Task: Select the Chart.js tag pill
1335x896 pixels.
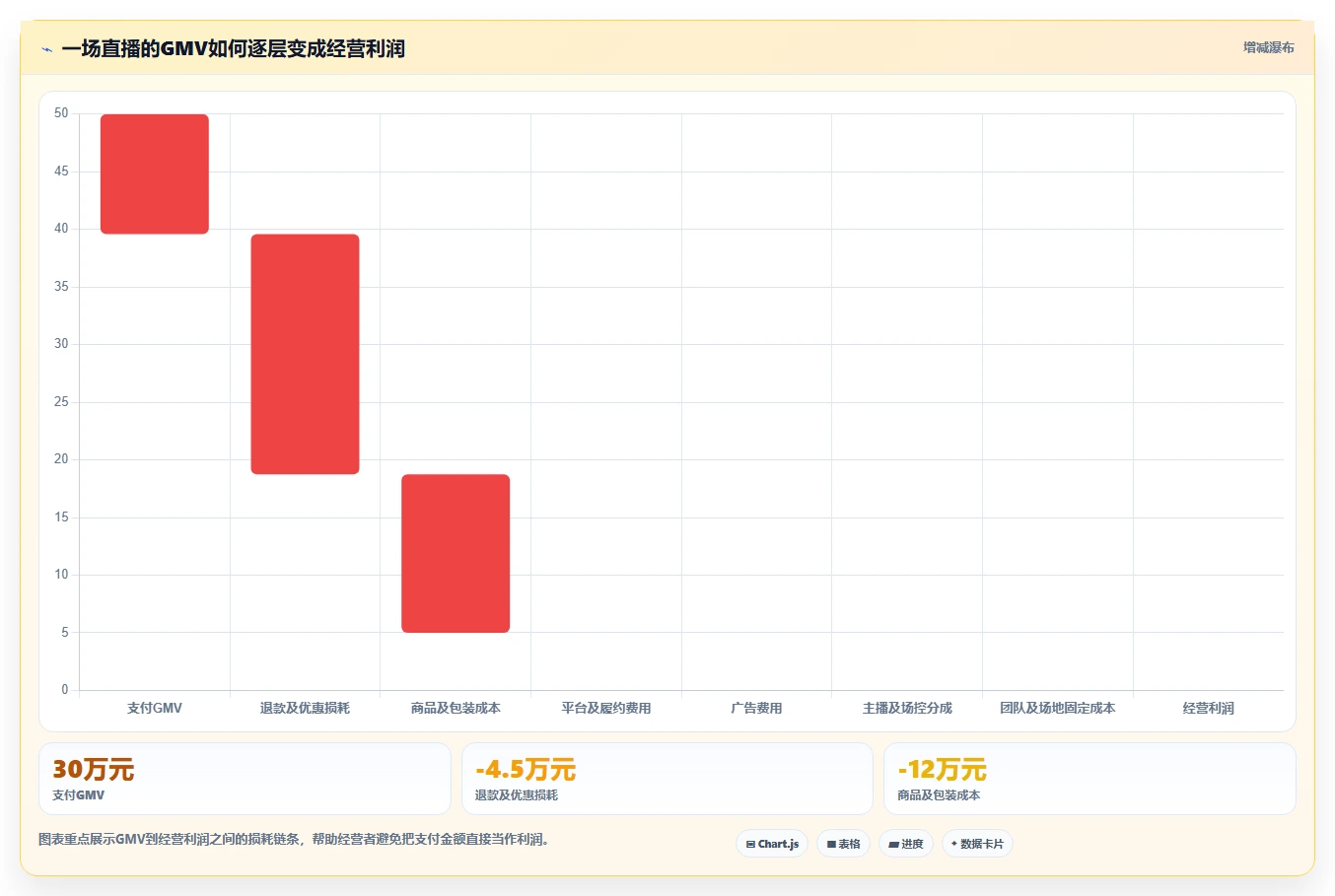Action: click(772, 844)
